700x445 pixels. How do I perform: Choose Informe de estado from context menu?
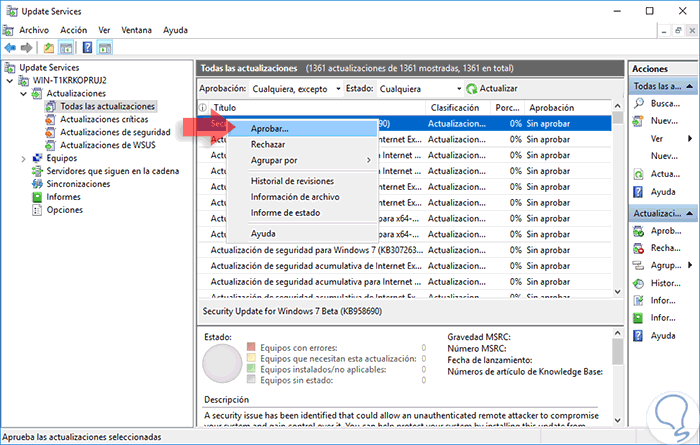click(302, 212)
